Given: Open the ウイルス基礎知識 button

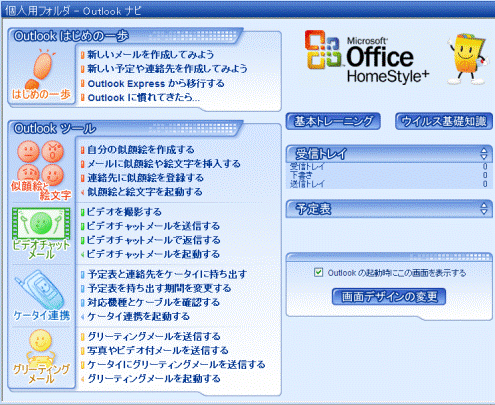Looking at the screenshot, I should coord(444,121).
